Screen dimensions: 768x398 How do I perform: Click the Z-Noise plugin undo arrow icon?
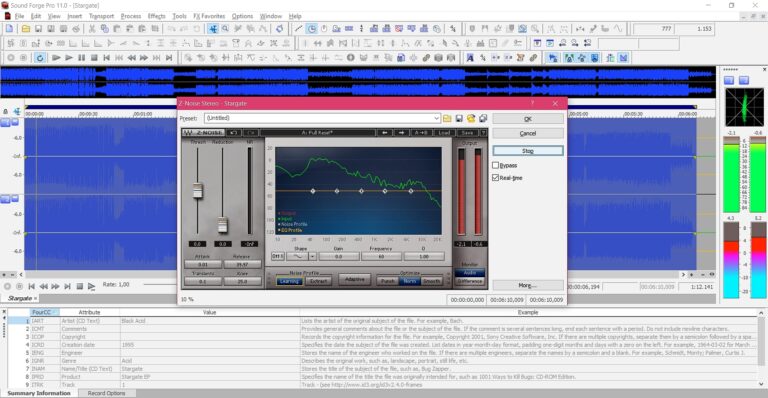(x=233, y=133)
